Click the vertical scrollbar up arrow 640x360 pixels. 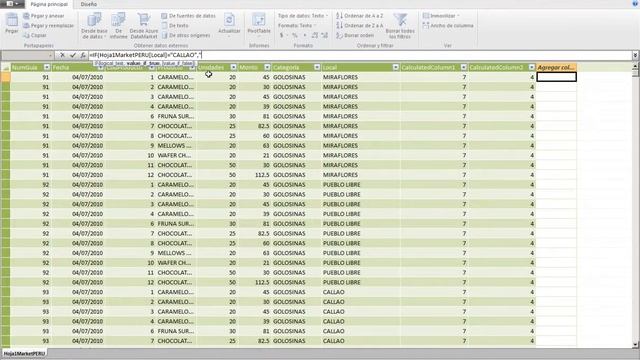coord(636,66)
